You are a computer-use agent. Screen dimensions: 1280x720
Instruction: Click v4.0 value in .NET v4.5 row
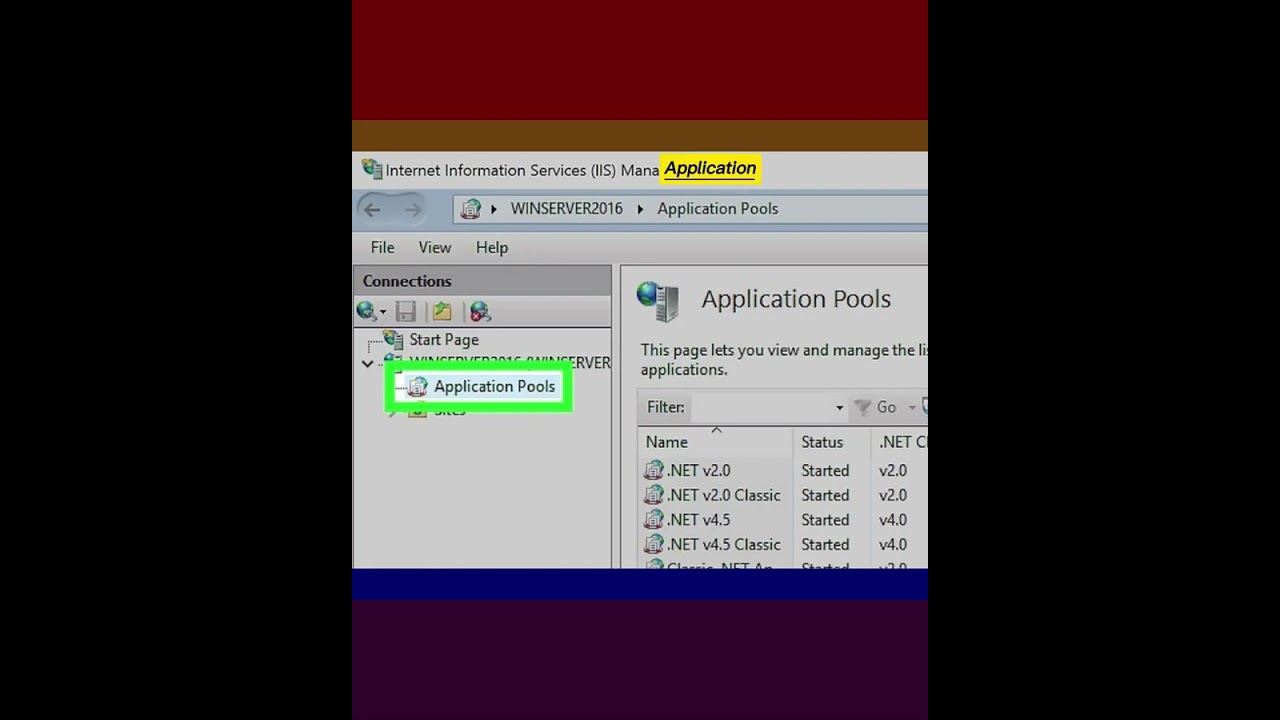893,520
